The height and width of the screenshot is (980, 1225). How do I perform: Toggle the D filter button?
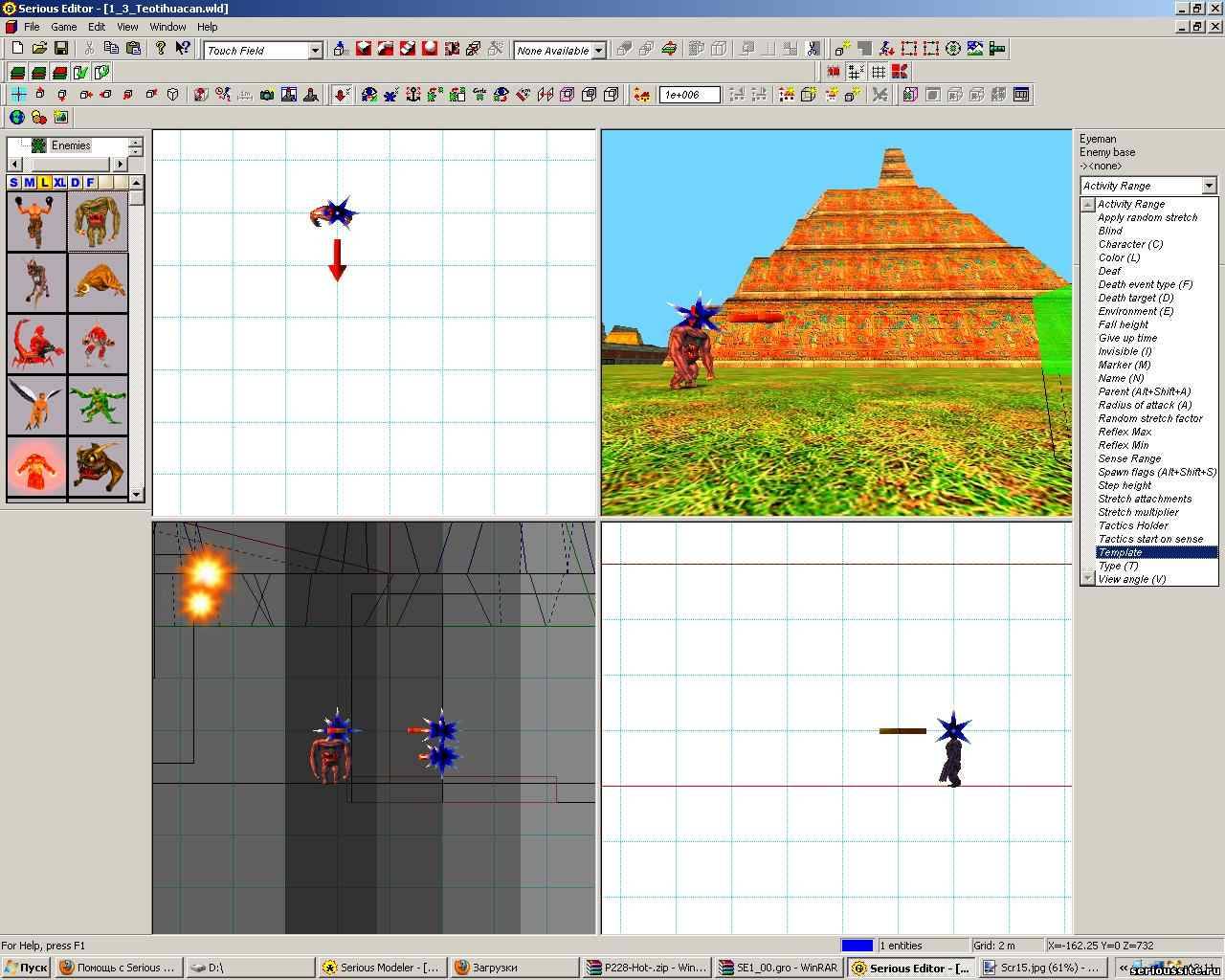coord(75,183)
